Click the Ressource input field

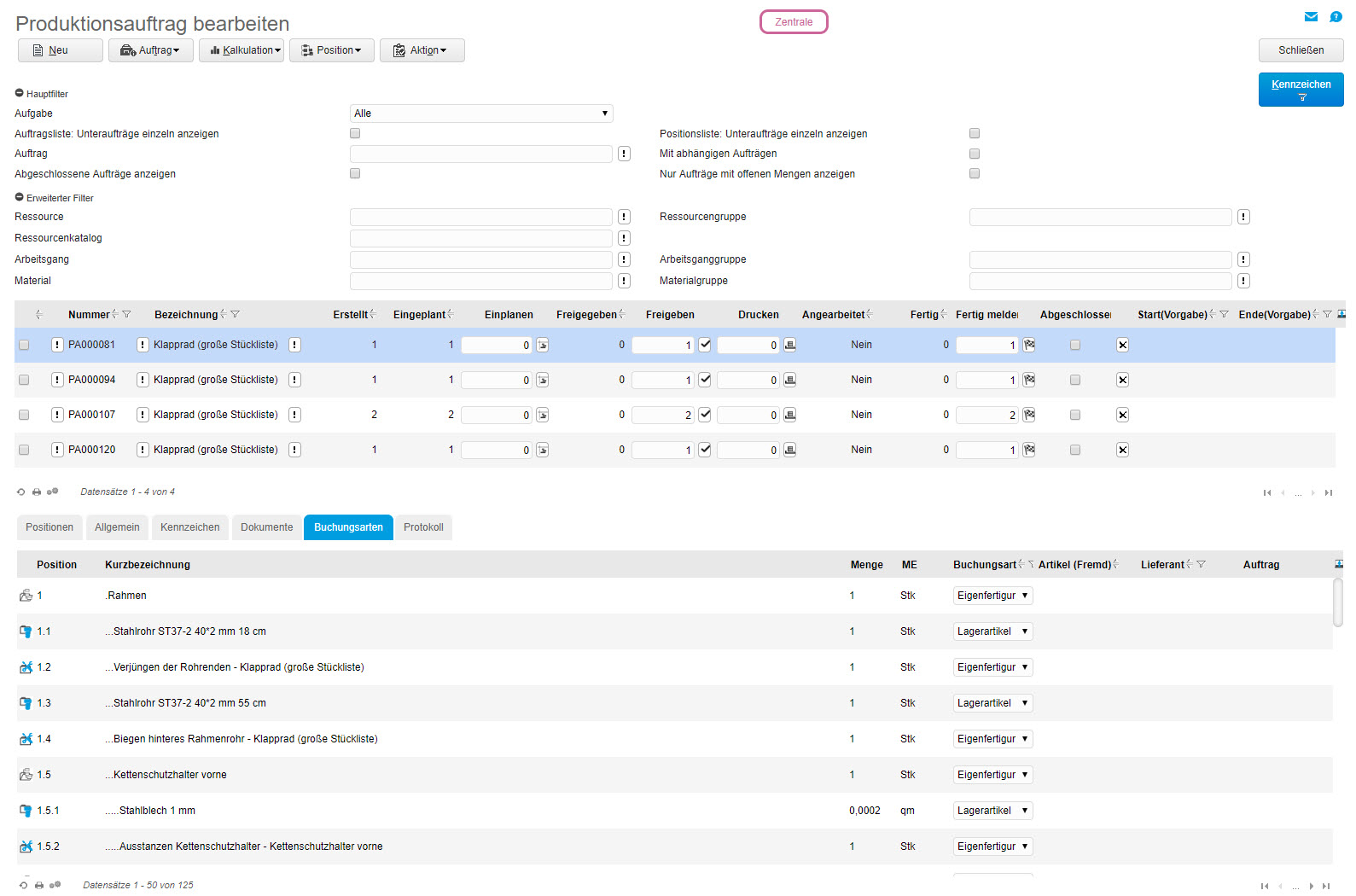(481, 217)
